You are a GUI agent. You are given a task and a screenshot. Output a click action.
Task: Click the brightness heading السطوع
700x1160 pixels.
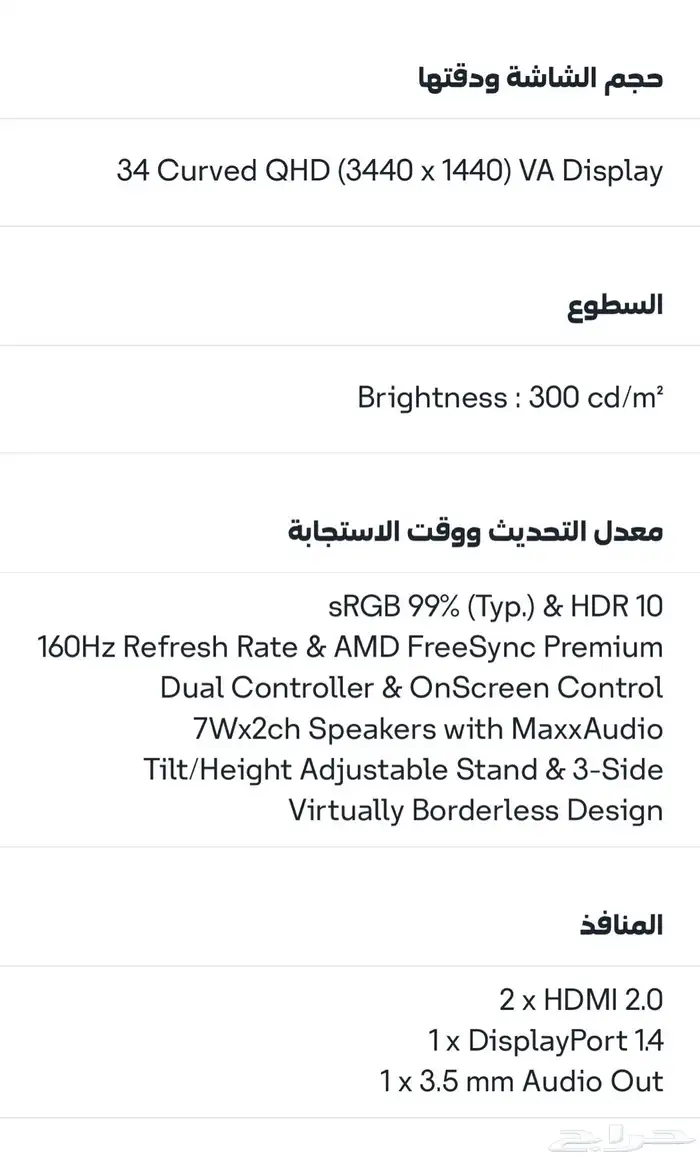point(615,305)
